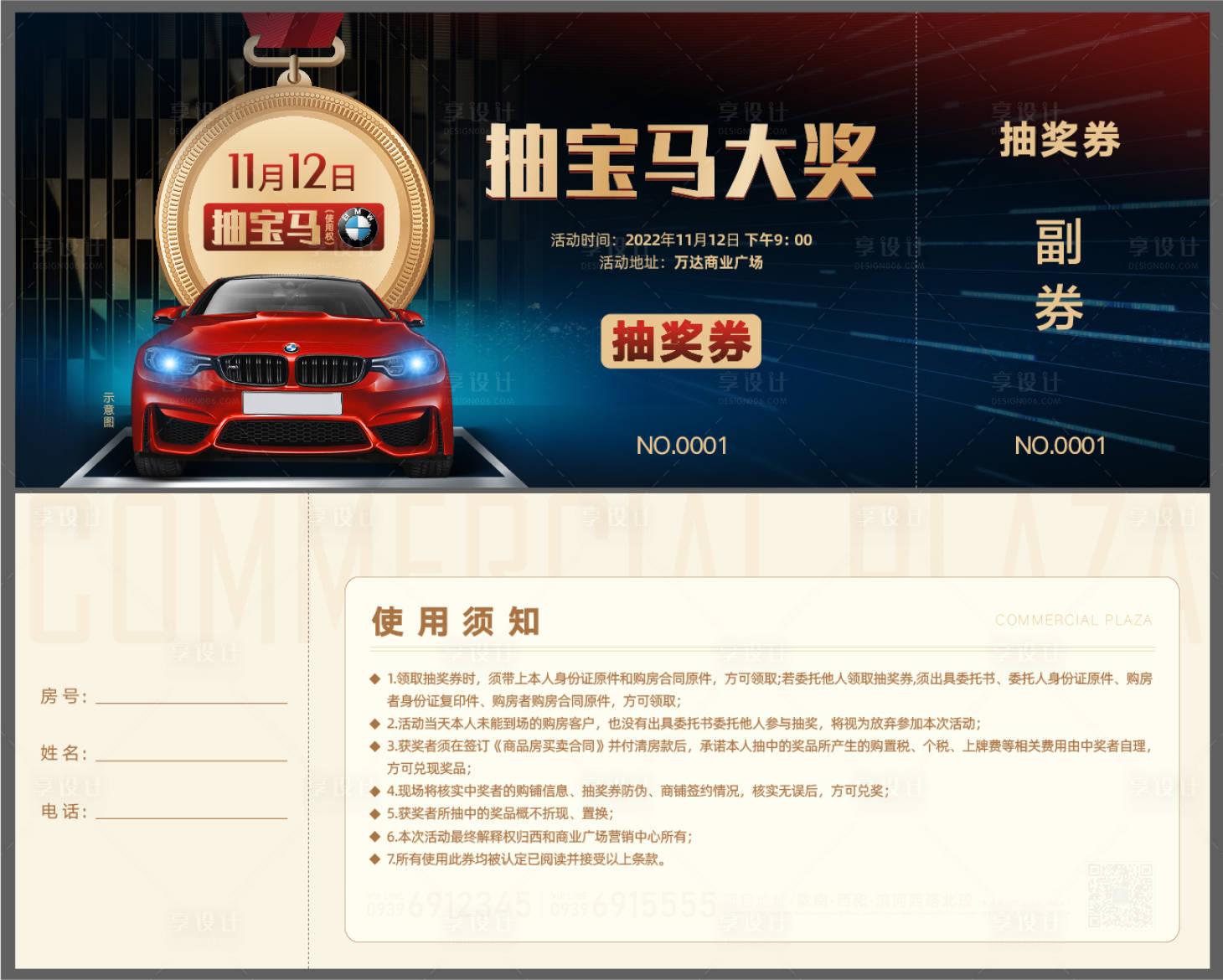The image size is (1223, 980).
Task: Click NO.0001 on the main ticket
Action: tap(682, 446)
